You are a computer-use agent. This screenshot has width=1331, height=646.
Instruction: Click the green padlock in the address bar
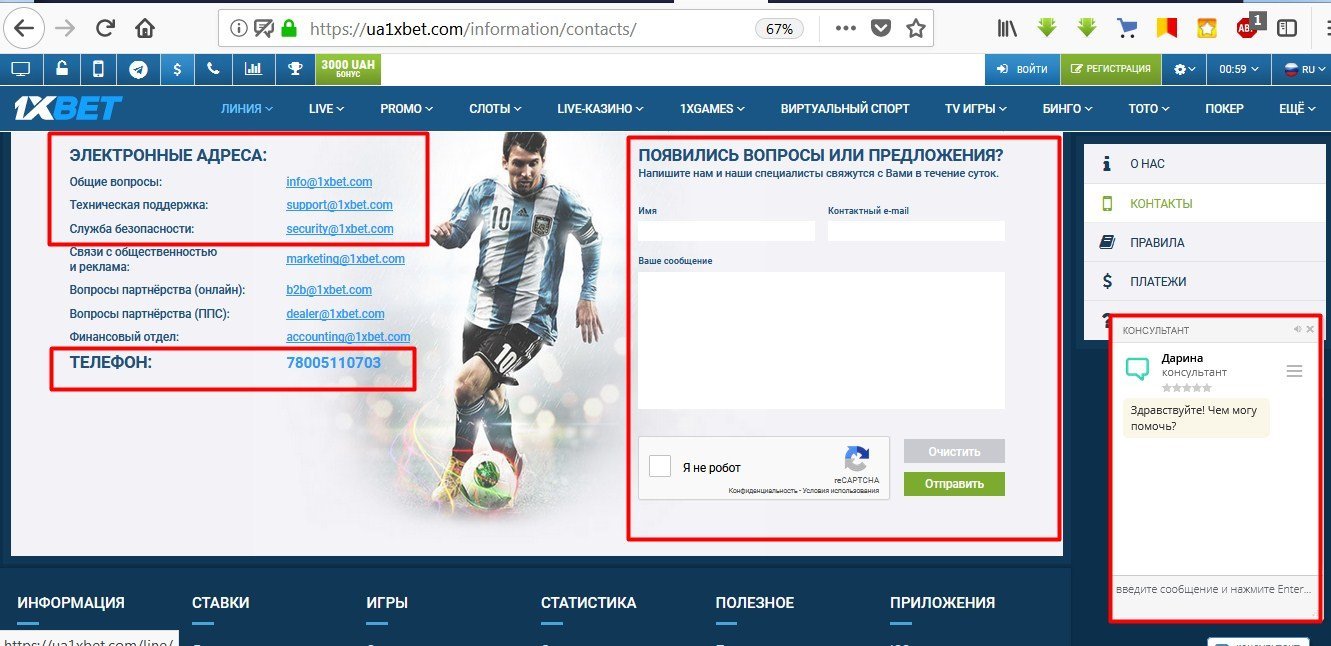click(290, 29)
